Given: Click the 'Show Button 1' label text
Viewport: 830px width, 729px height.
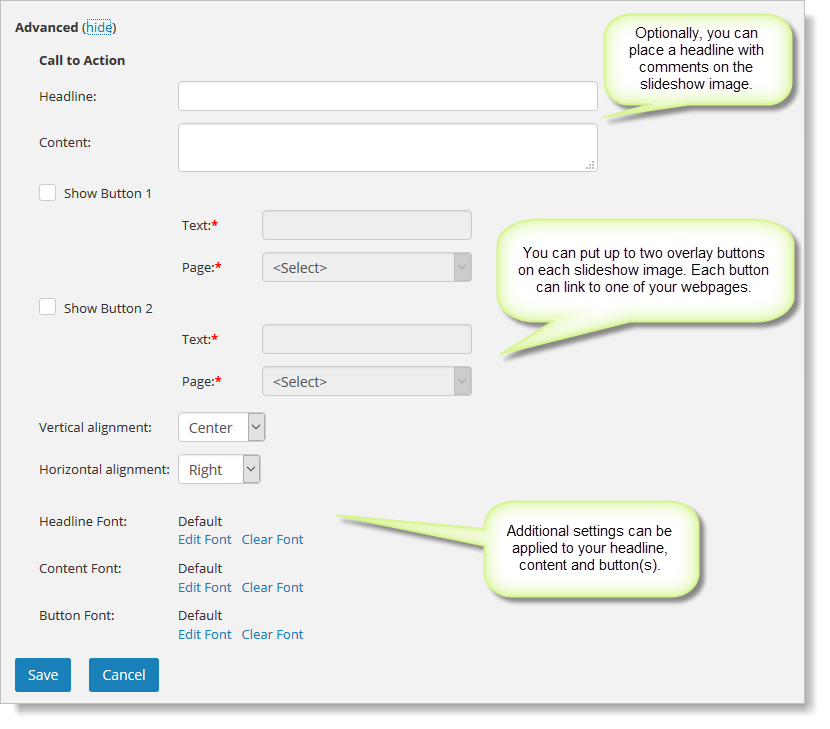Looking at the screenshot, I should click(x=108, y=194).
